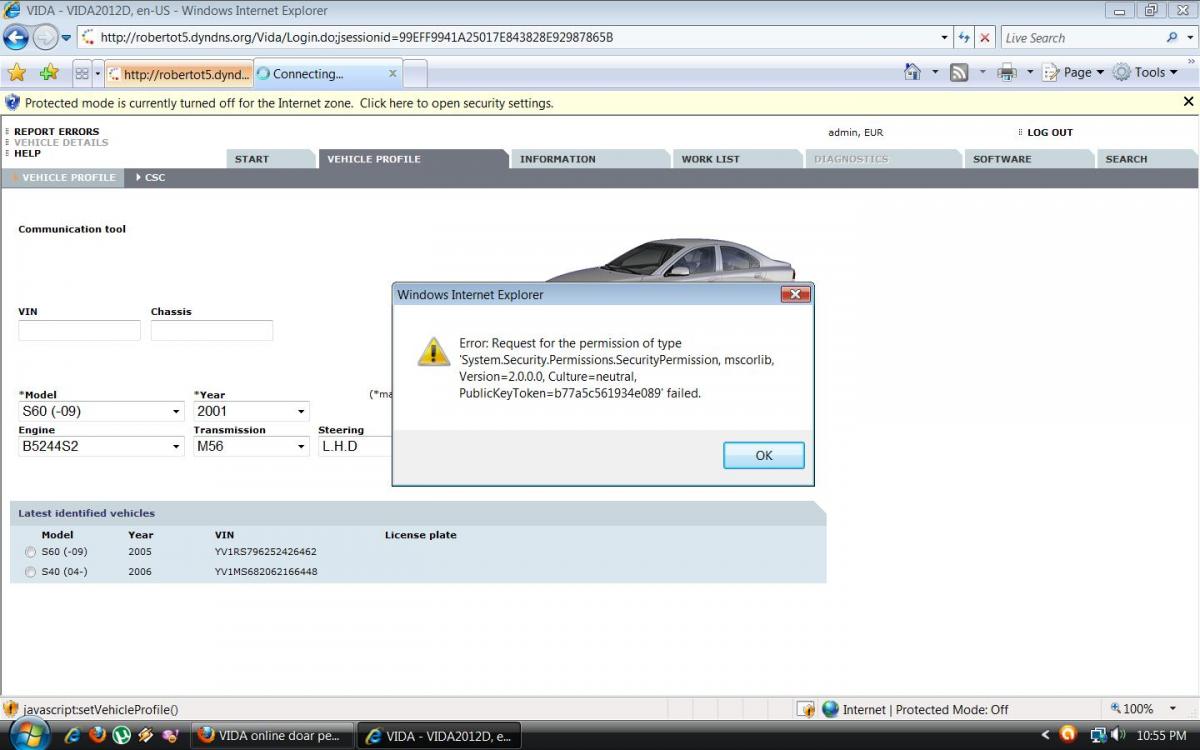This screenshot has height=750, width=1200.
Task: Open the Steering dropdown showing L.H.D
Action: click(355, 446)
